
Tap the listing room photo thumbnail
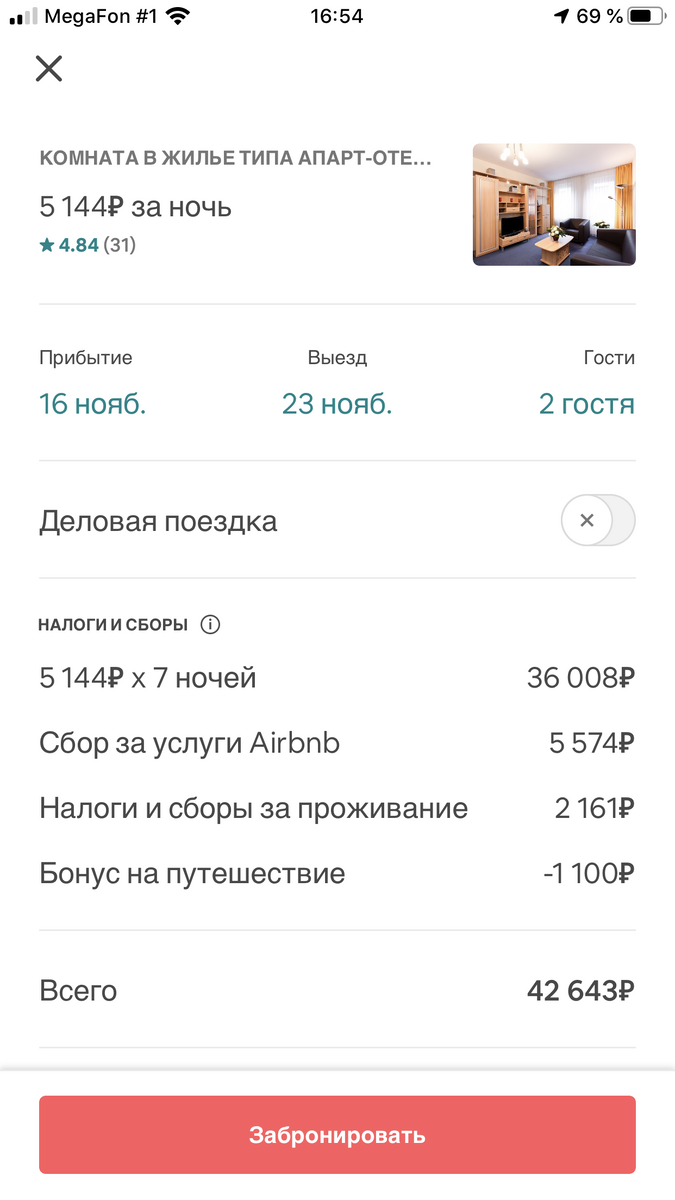[554, 204]
